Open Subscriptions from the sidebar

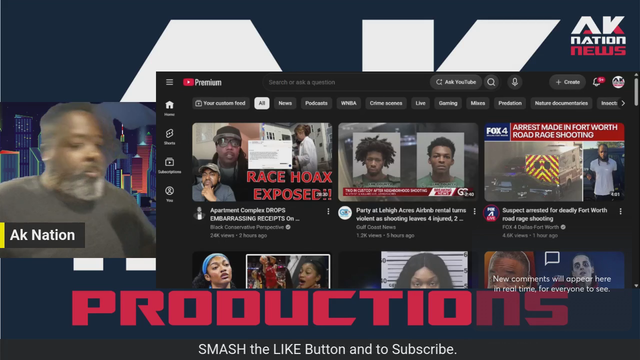tap(169, 165)
